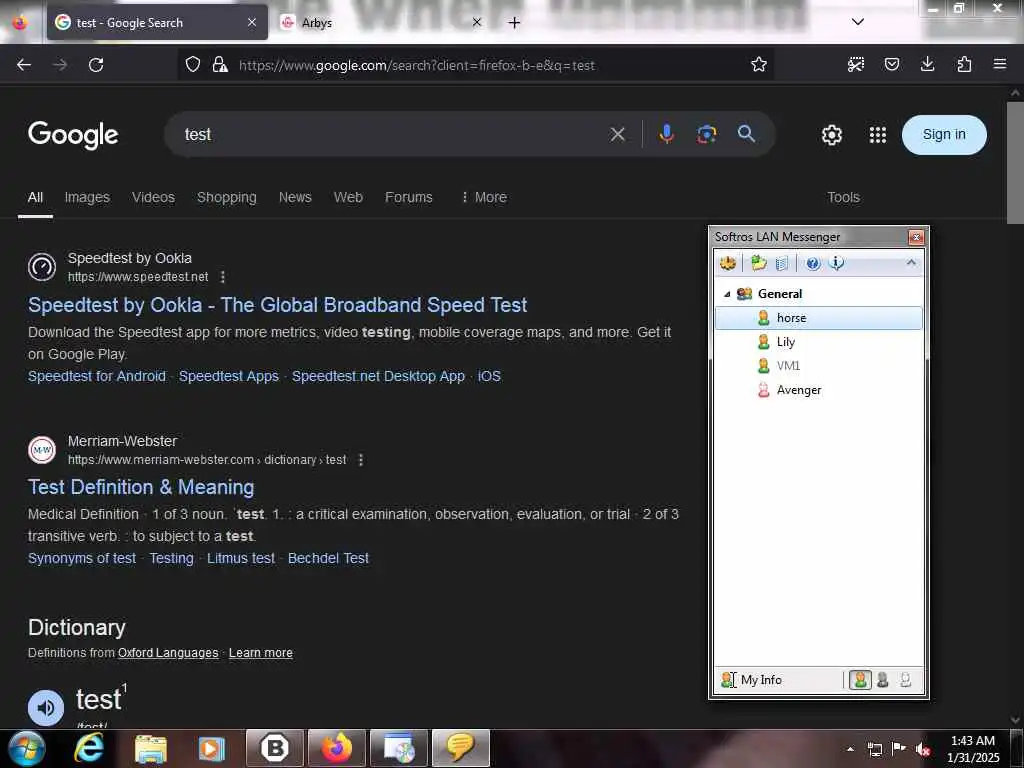Set status to Busy gray user icon
The height and width of the screenshot is (768, 1024).
[882, 680]
